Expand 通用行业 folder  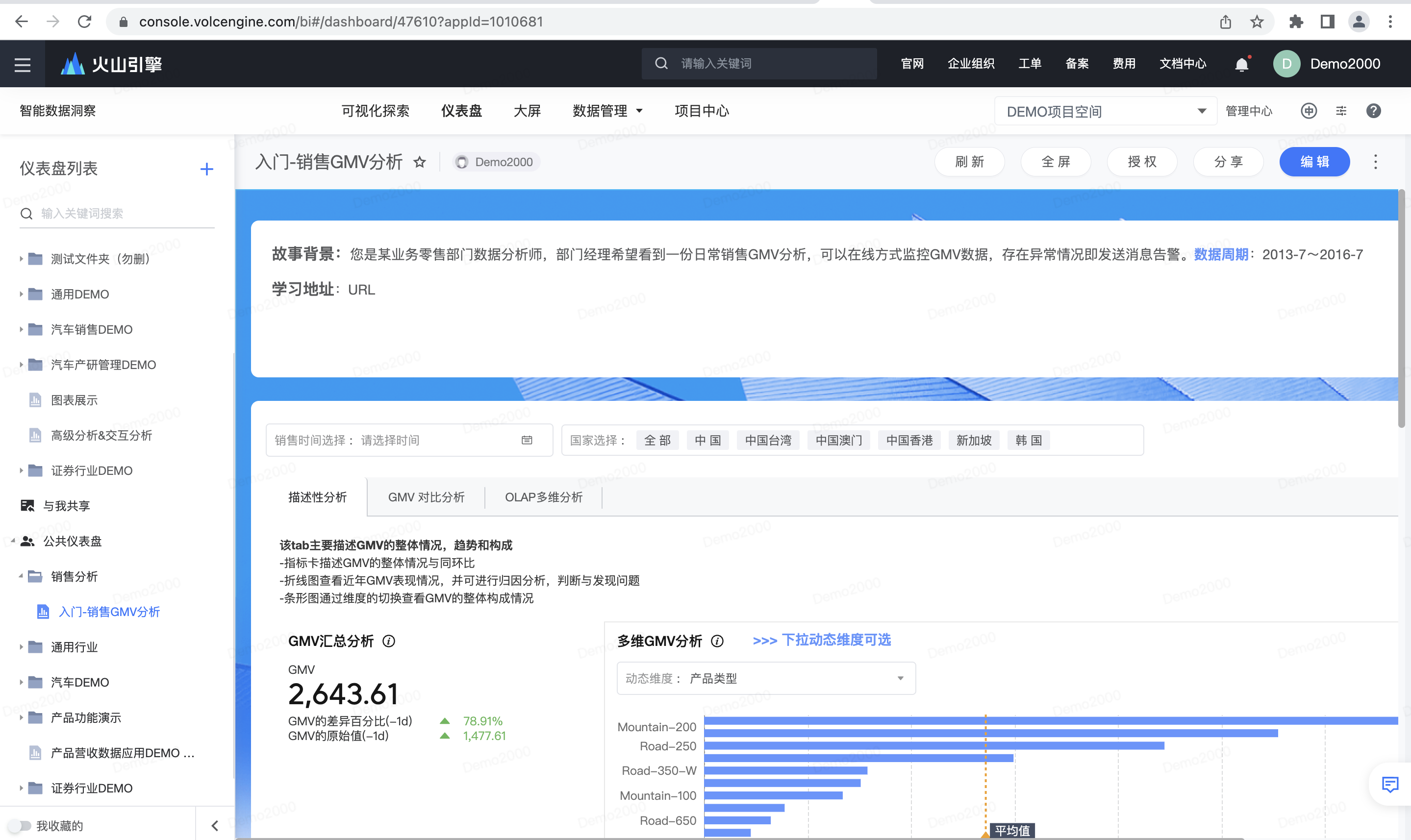pyautogui.click(x=21, y=647)
